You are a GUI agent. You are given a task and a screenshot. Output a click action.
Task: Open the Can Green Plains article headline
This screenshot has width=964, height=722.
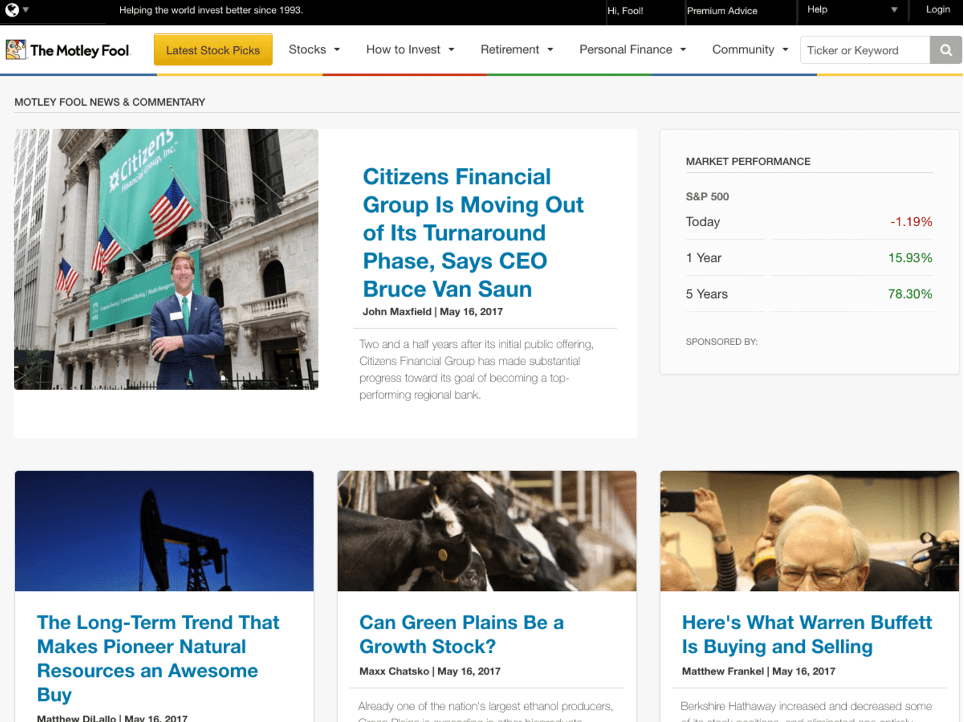(461, 634)
